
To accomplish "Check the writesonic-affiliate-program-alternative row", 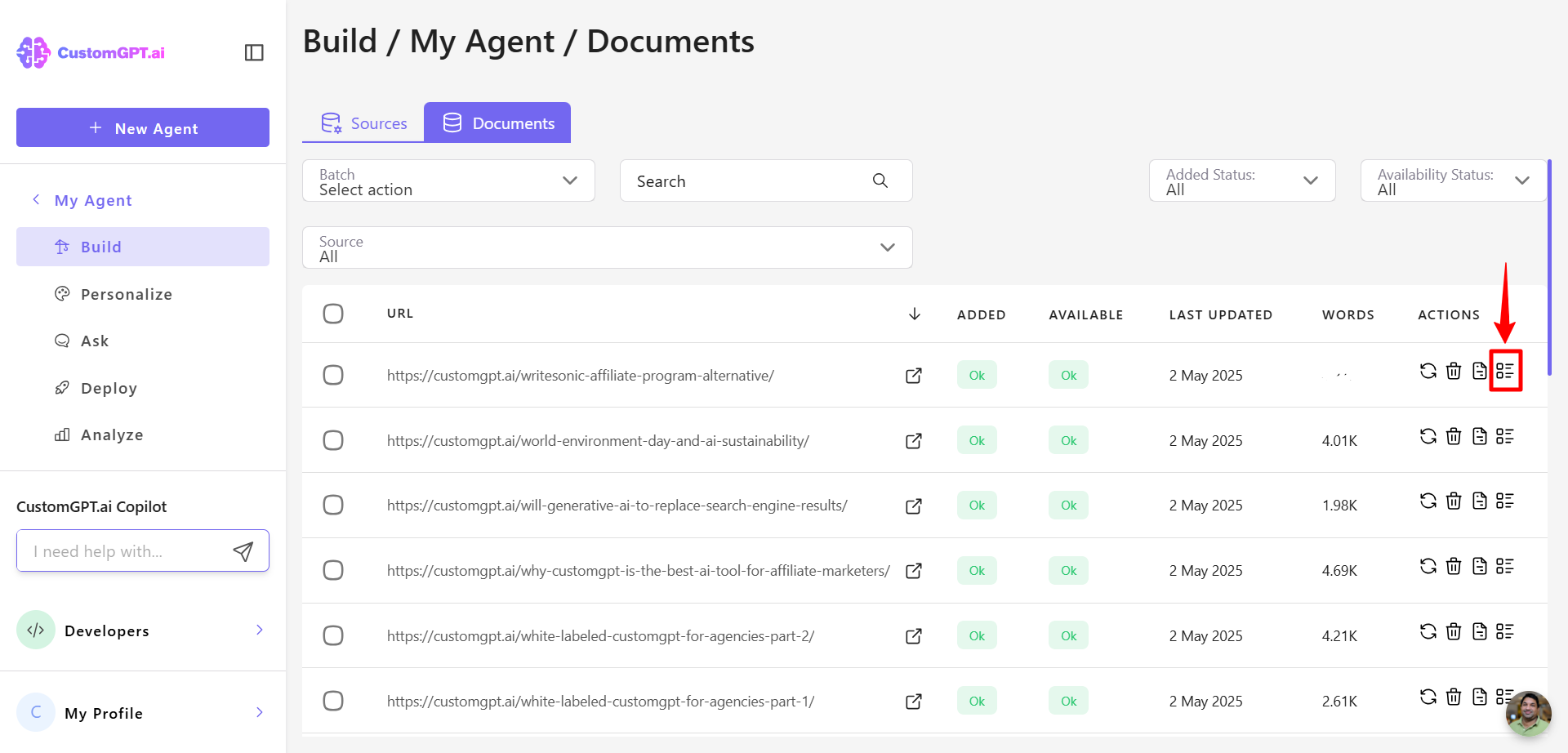I will 333,375.
